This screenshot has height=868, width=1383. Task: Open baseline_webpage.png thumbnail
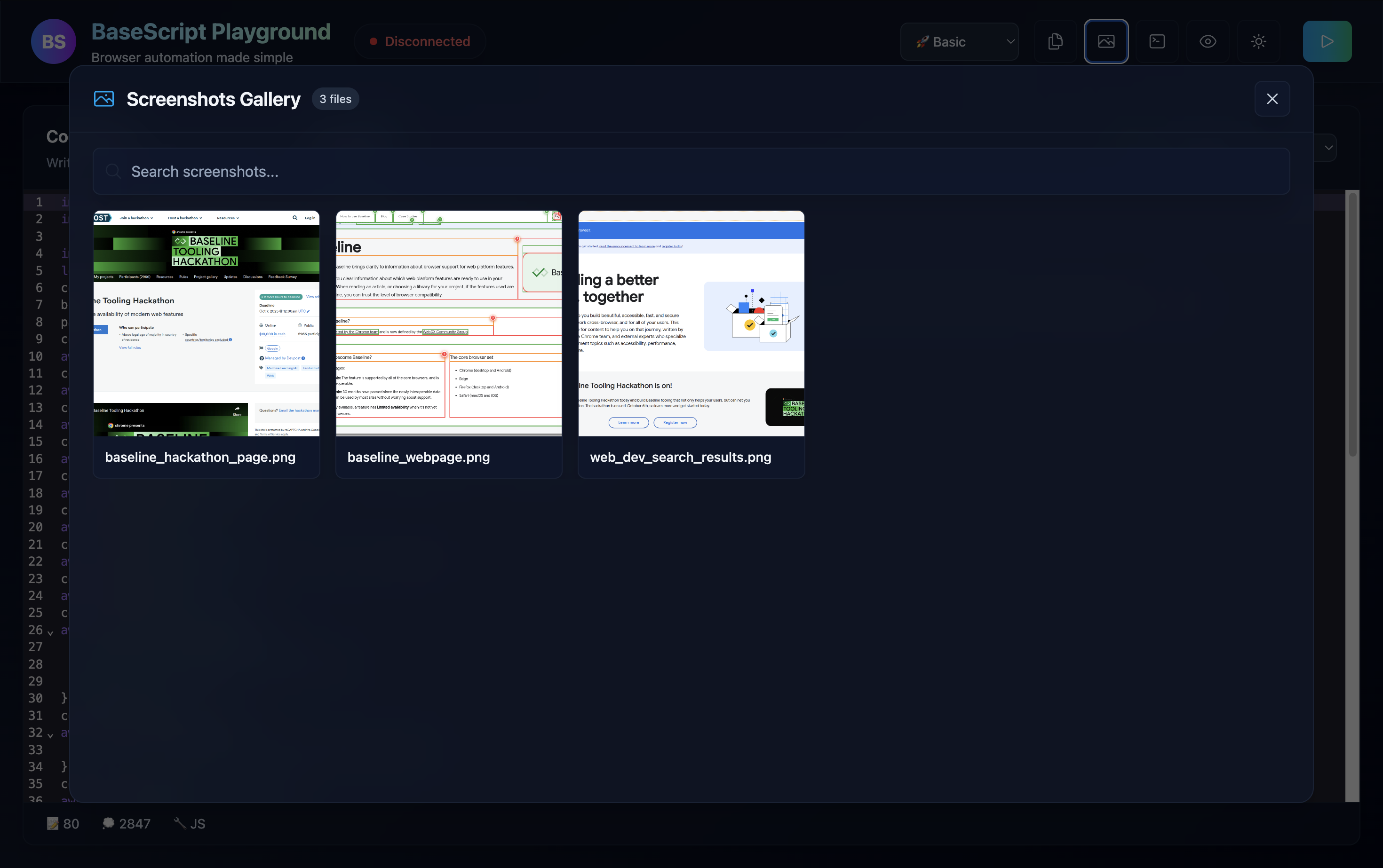[x=449, y=323]
